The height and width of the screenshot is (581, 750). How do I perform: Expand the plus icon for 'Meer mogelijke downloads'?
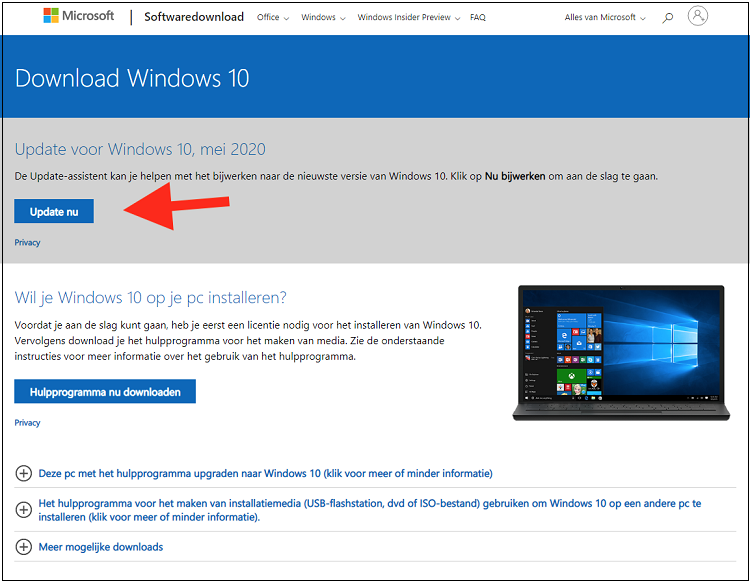23,547
